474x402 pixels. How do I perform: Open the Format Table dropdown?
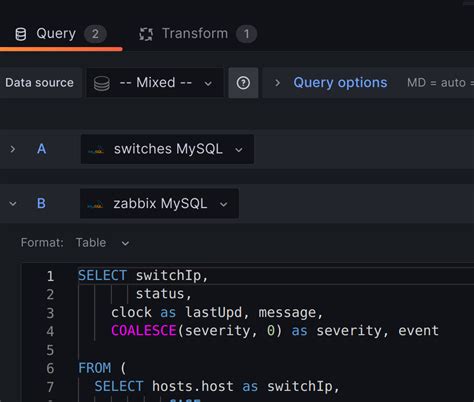tap(103, 243)
